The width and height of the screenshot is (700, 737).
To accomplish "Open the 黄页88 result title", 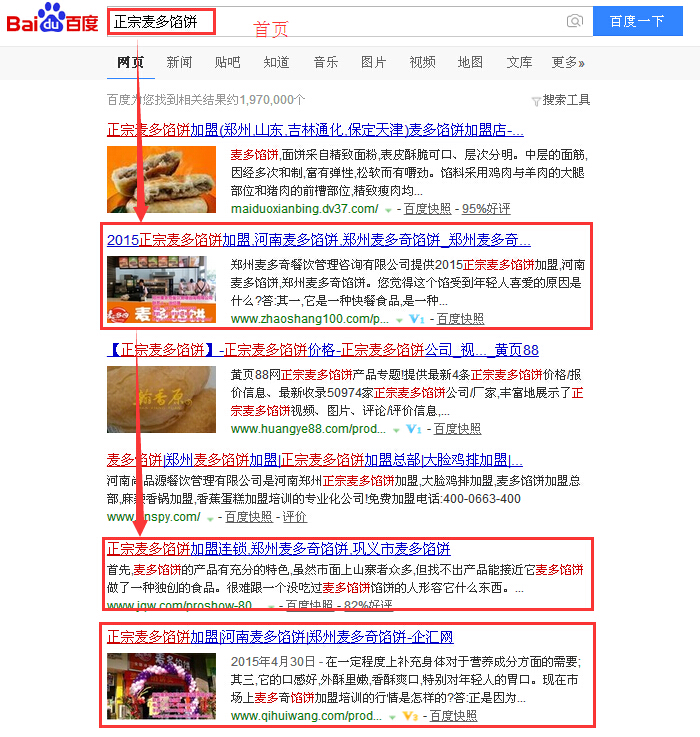I will (x=322, y=350).
